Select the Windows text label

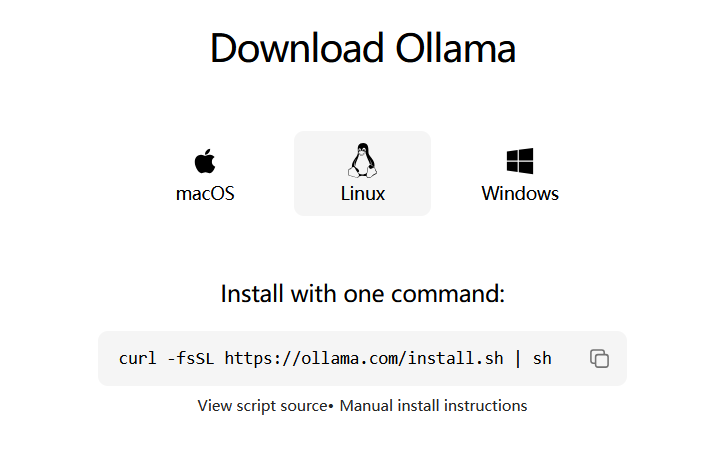tap(520, 194)
